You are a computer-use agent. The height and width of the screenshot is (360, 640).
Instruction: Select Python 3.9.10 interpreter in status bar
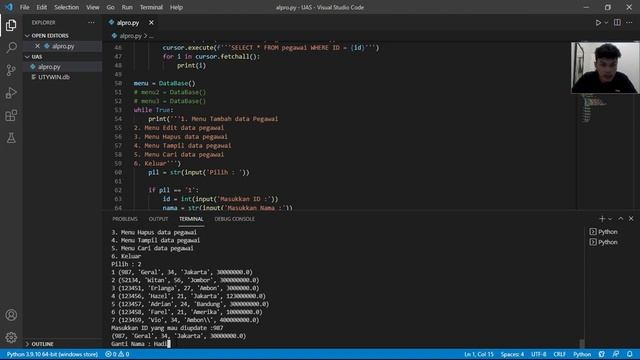[x=52, y=354]
